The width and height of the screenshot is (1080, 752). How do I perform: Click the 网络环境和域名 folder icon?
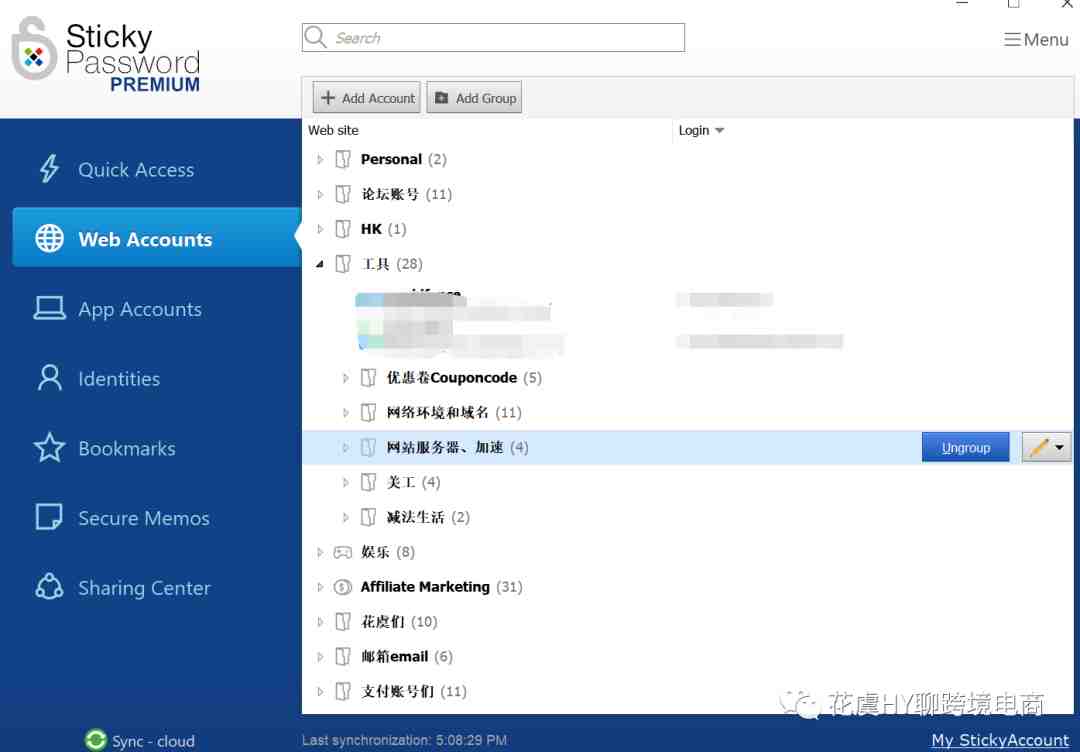(368, 412)
